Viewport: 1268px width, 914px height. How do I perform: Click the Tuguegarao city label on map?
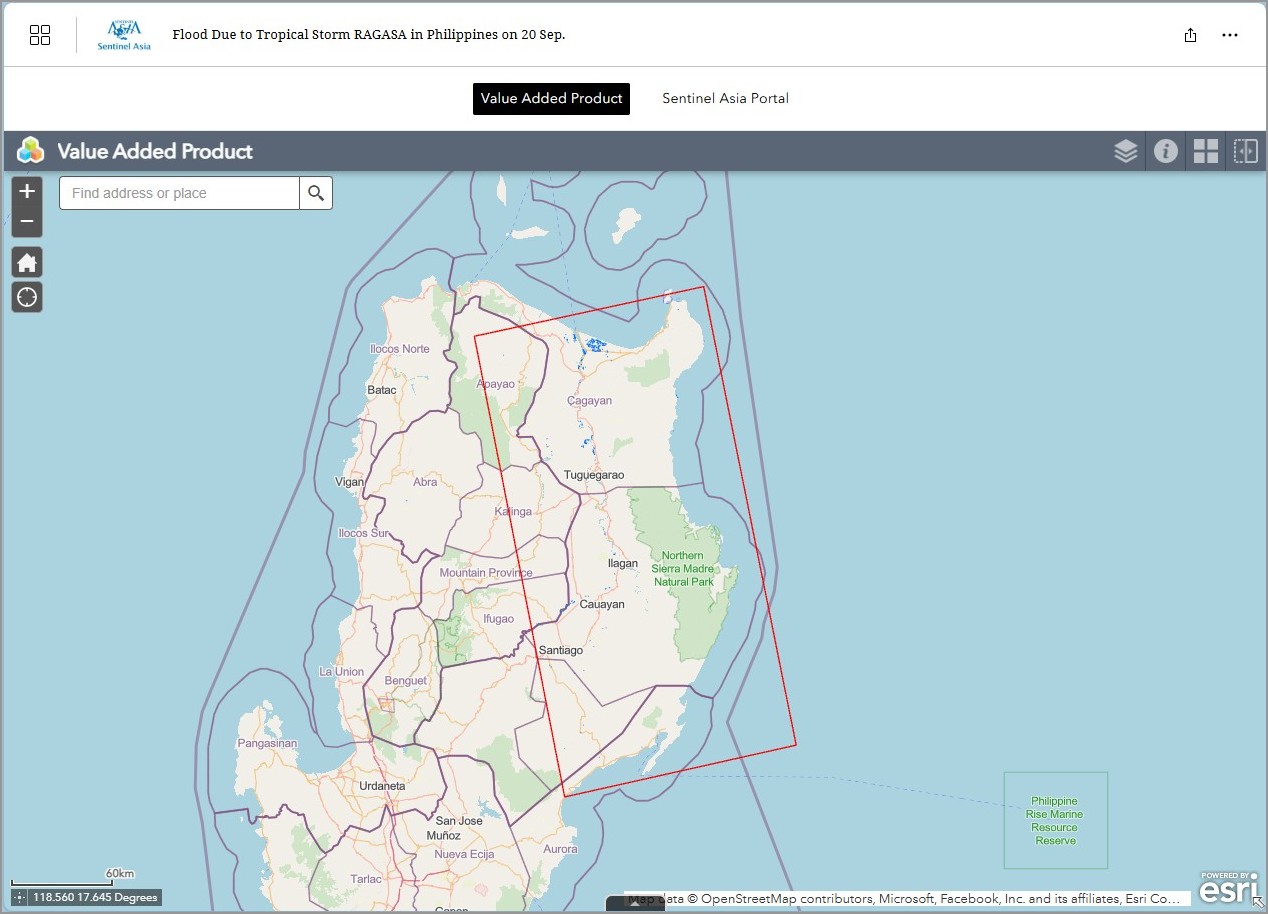(x=593, y=475)
